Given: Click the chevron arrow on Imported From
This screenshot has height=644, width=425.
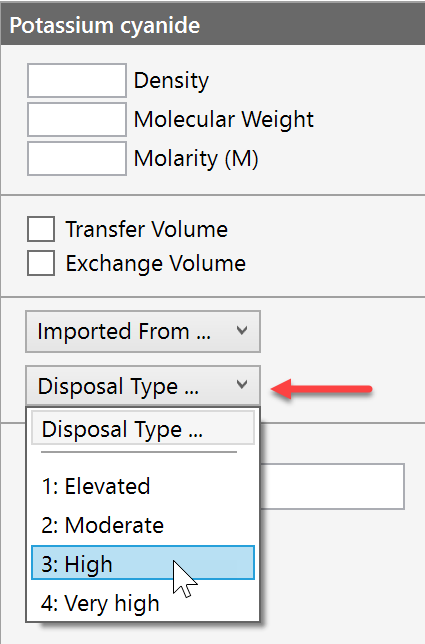Looking at the screenshot, I should click(x=242, y=331).
